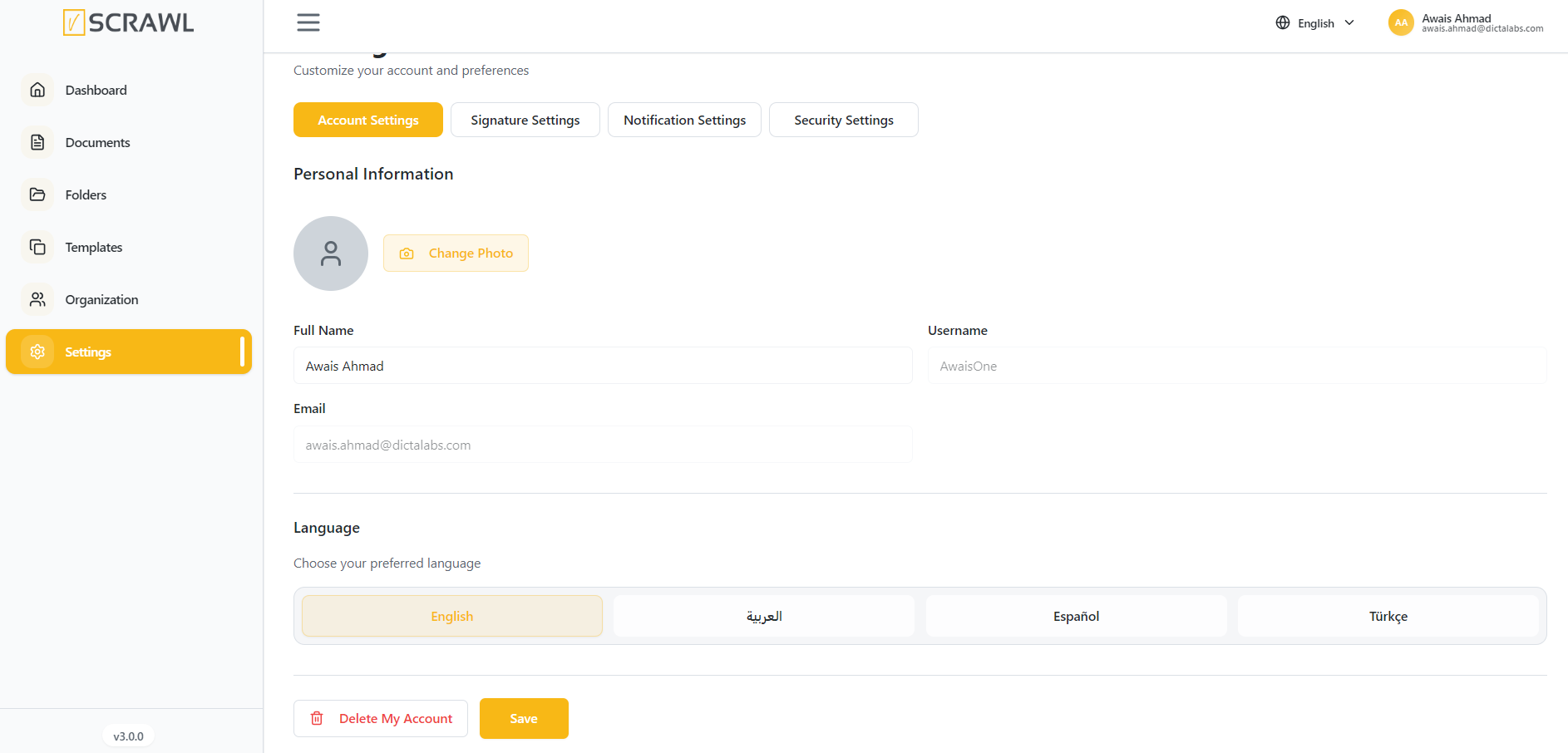Select English as preferred language
The image size is (1568, 753).
click(x=452, y=616)
